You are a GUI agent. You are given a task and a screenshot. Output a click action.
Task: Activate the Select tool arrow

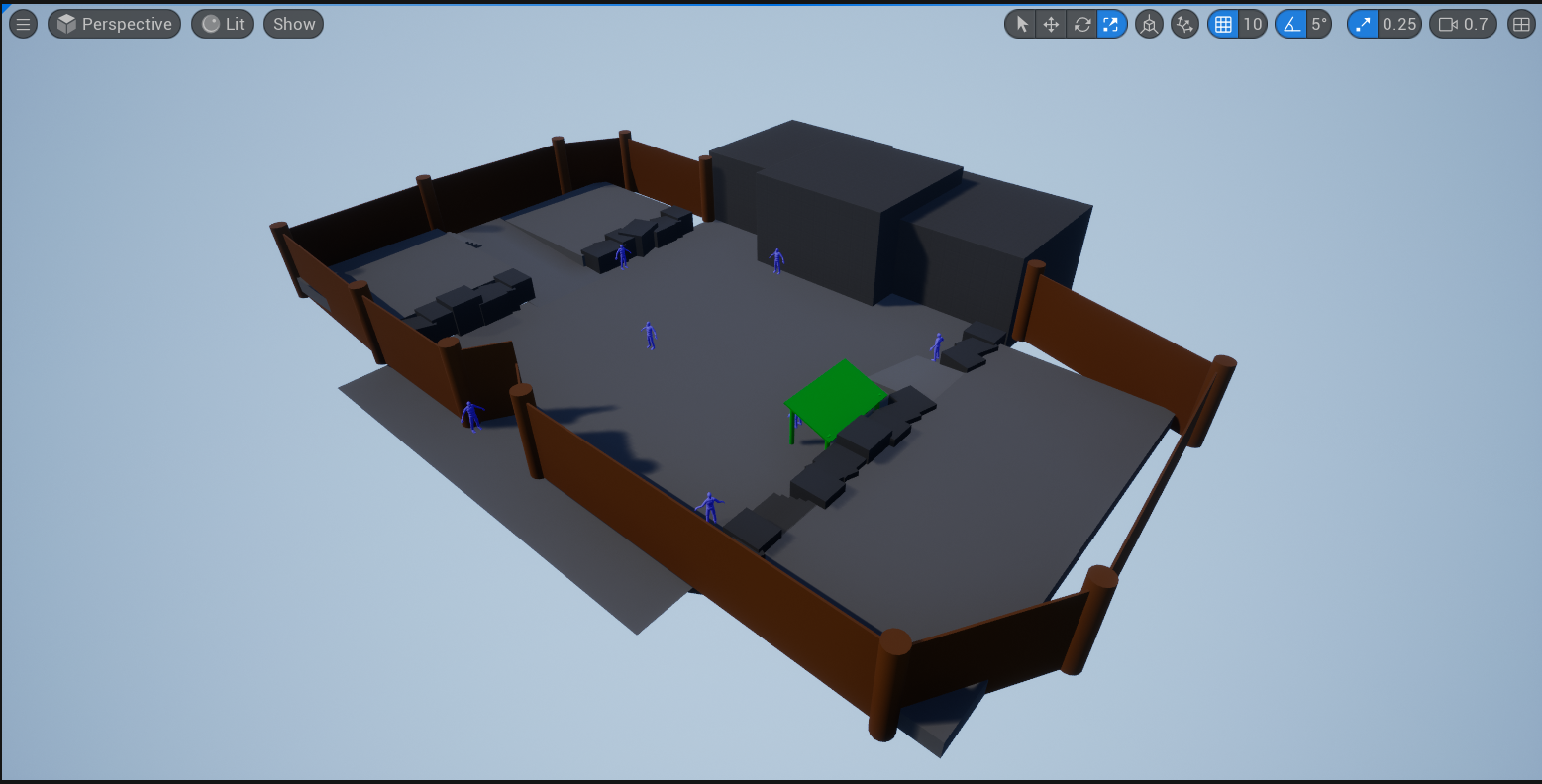(1023, 24)
